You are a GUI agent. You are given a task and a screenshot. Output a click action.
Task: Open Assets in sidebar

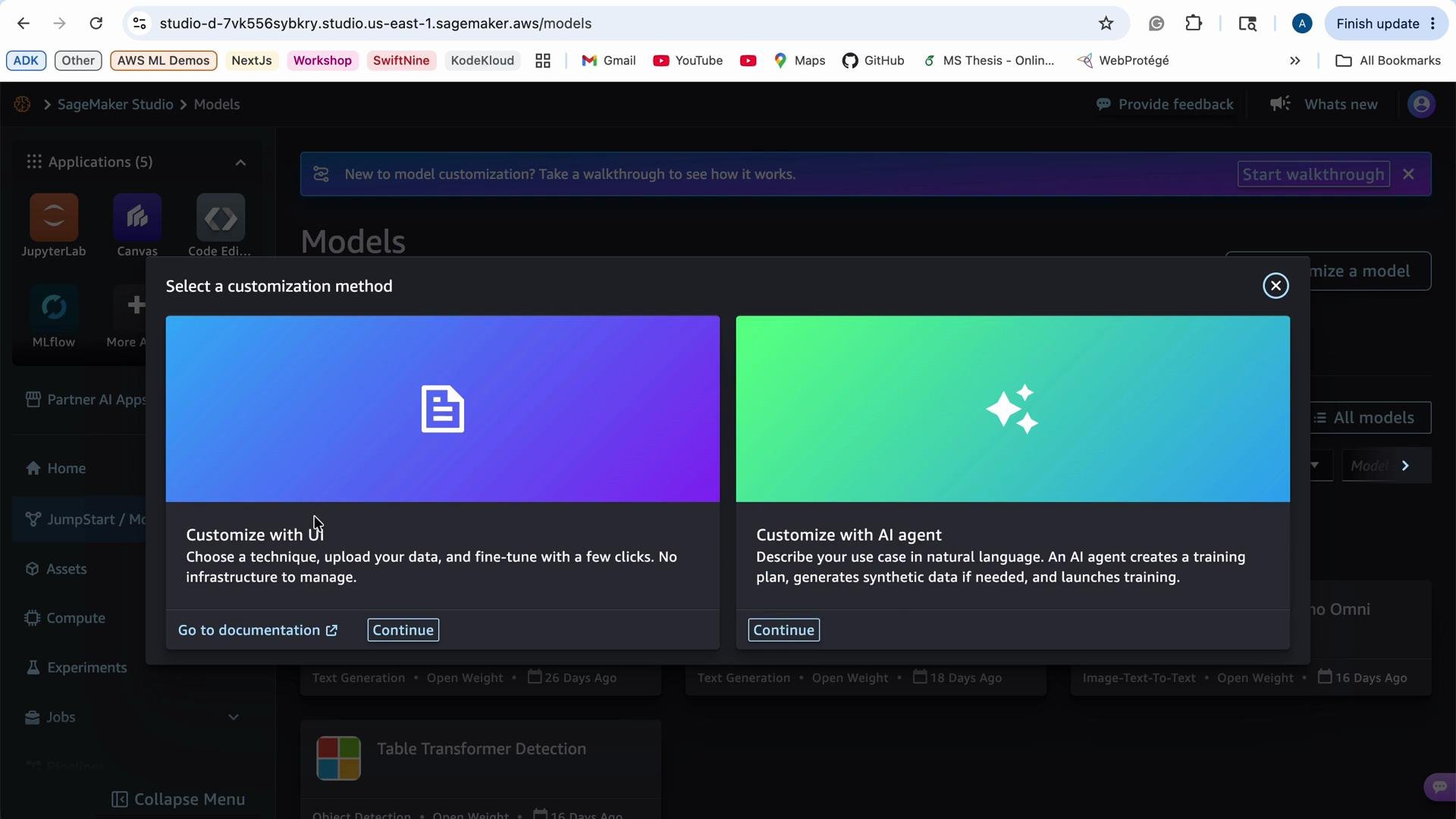tap(56, 569)
